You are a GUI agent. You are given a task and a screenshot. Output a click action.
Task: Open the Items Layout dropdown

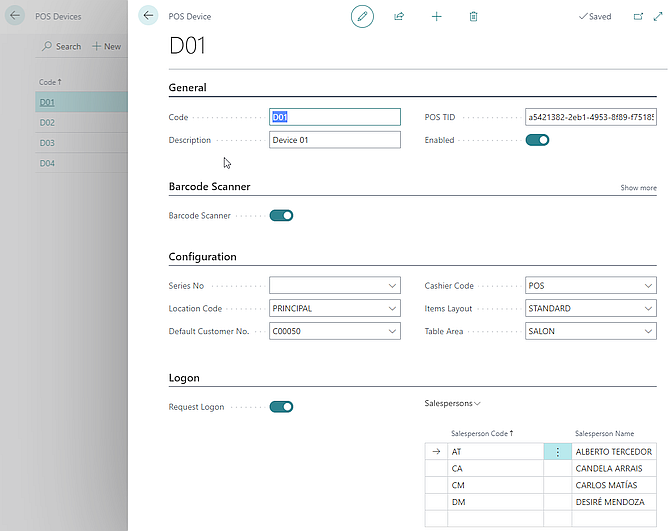[648, 308]
